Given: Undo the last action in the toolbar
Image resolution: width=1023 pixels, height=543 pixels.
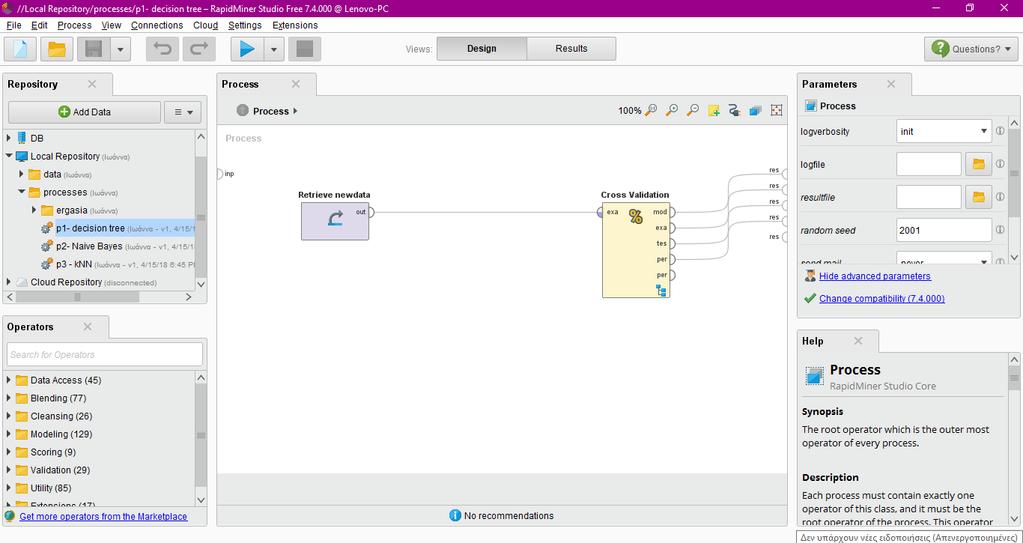Looking at the screenshot, I should coord(162,49).
